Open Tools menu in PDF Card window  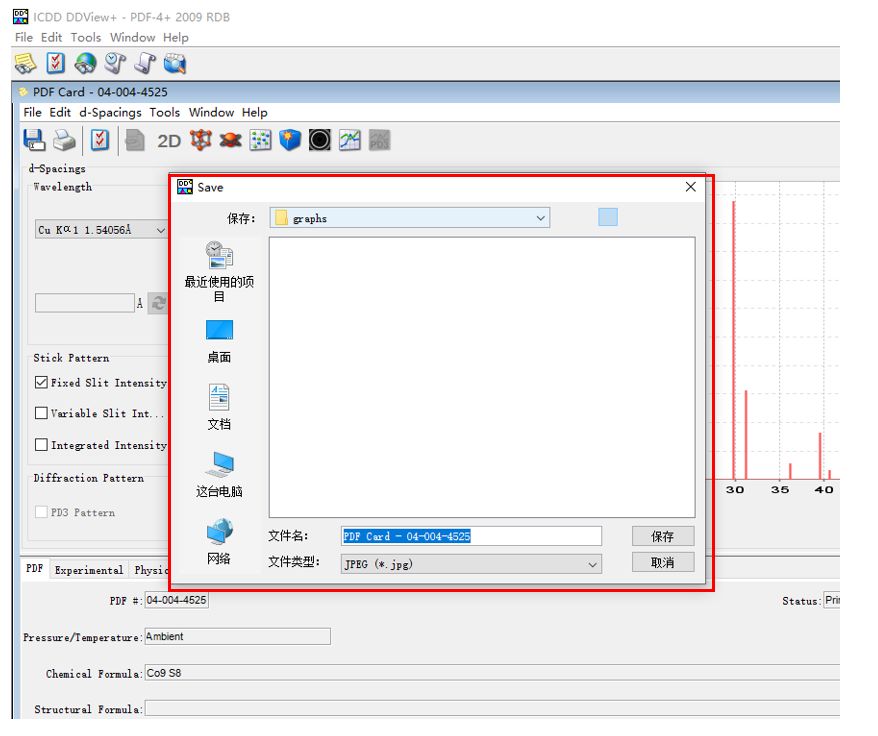[x=165, y=113]
